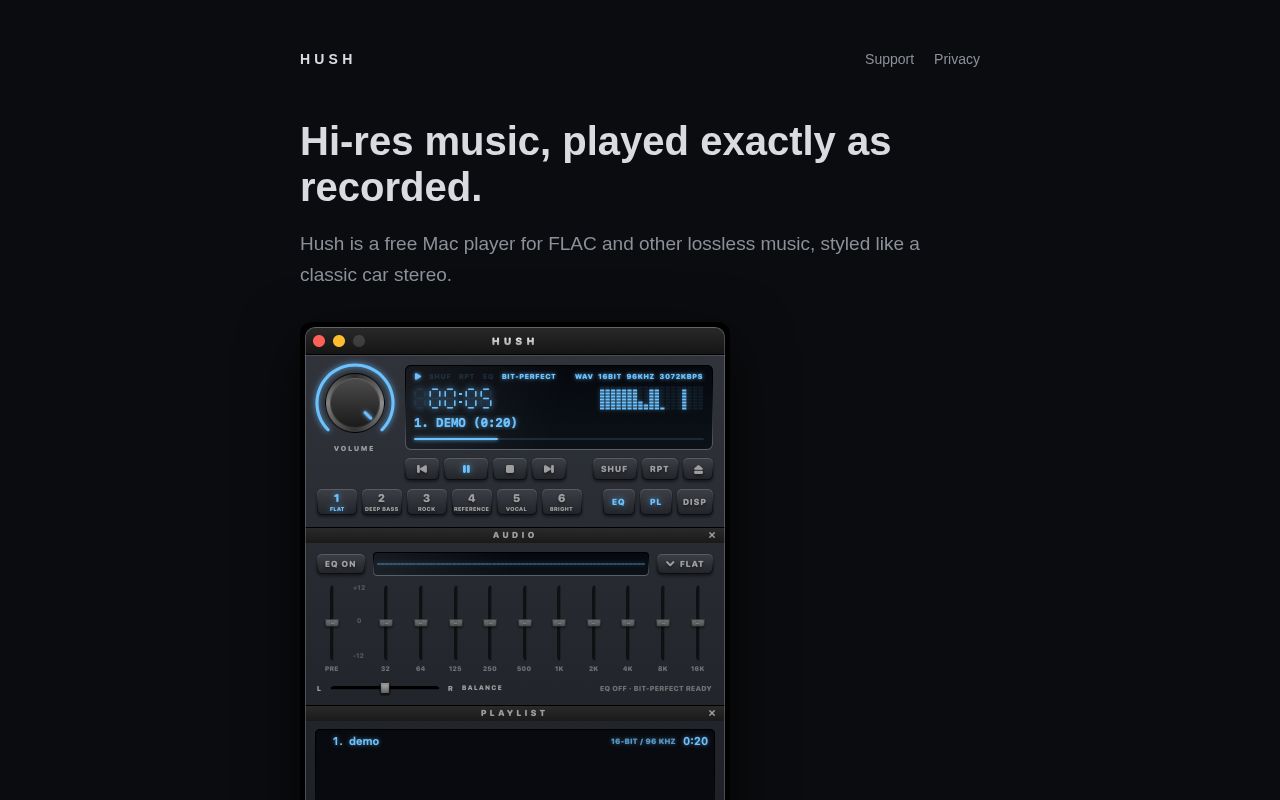
Task: Open the Support link
Action: tap(889, 59)
